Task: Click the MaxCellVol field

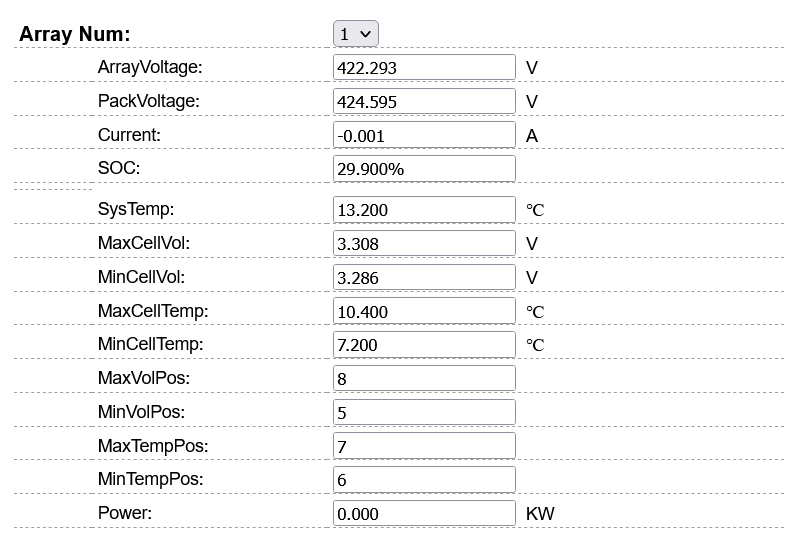Action: pyautogui.click(x=424, y=244)
